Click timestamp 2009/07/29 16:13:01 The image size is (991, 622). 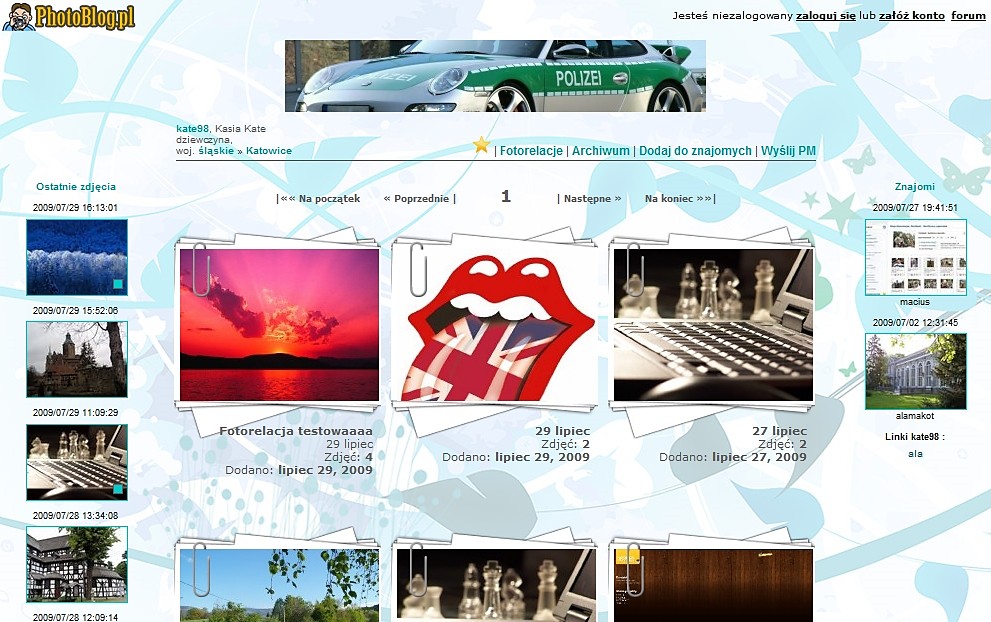pos(75,207)
